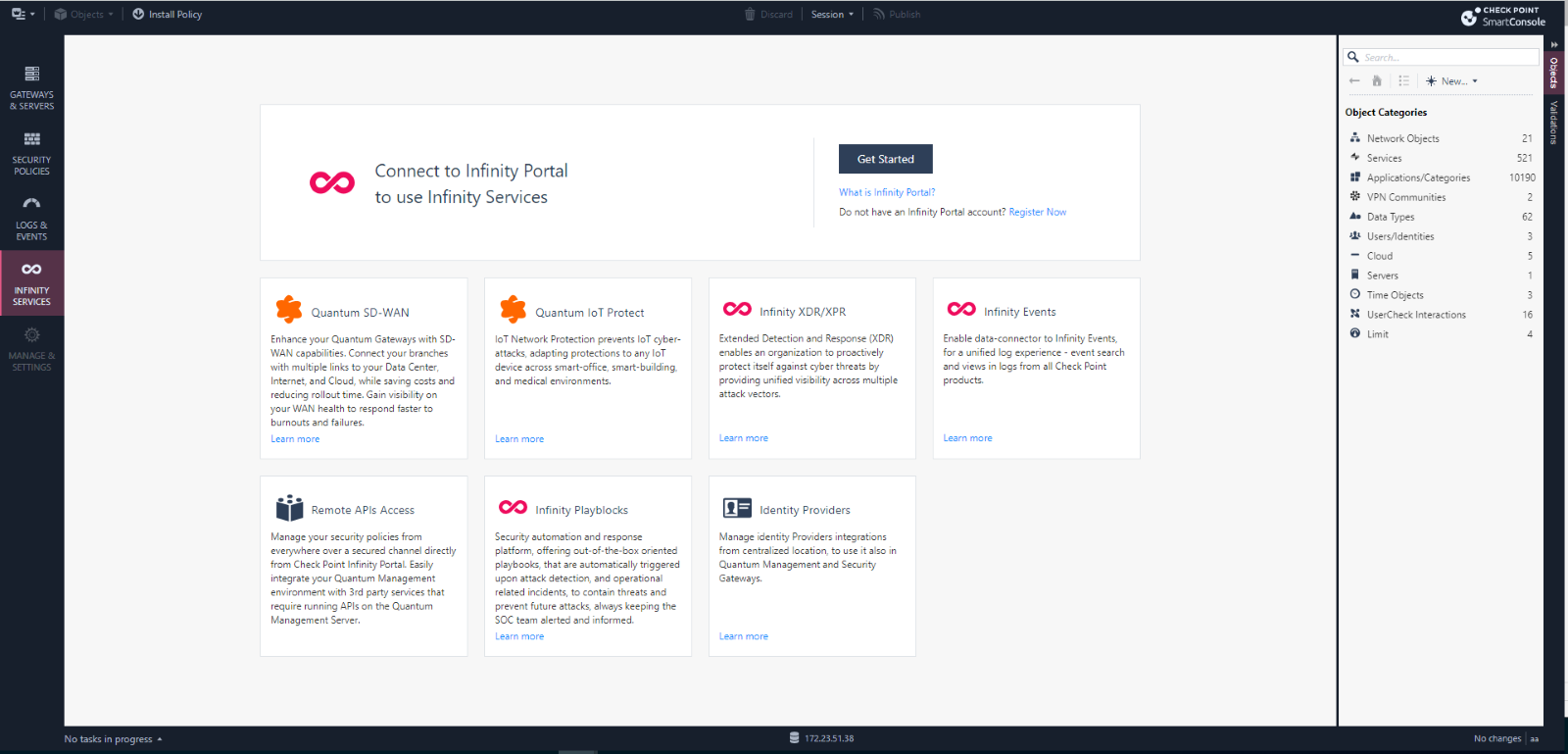Switch to the Validations vertical tab

coord(1554,123)
